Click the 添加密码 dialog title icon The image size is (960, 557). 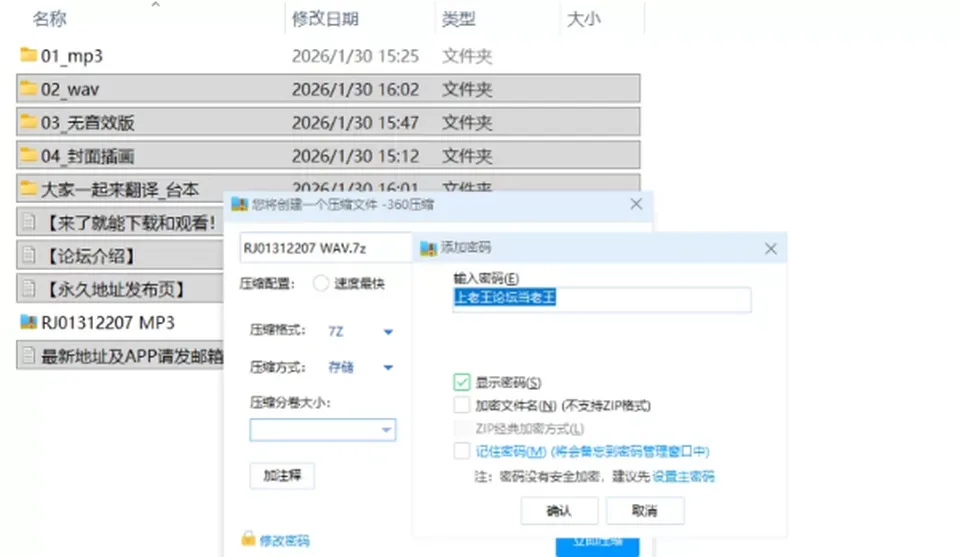point(428,248)
